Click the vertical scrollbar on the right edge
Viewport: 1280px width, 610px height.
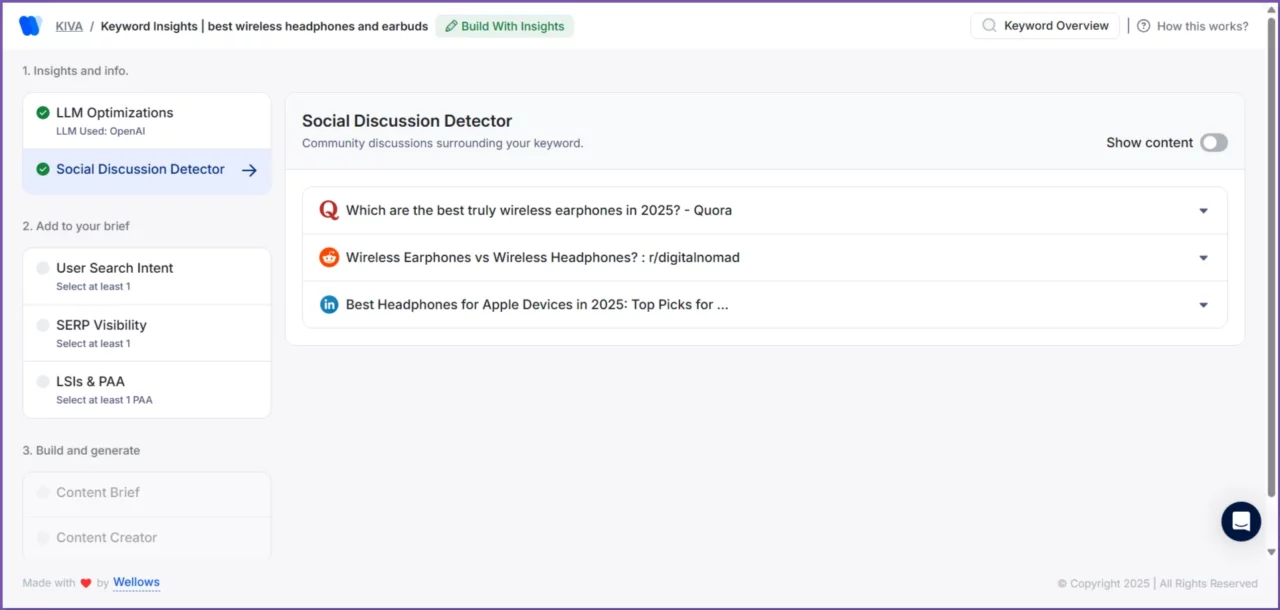(x=1271, y=300)
